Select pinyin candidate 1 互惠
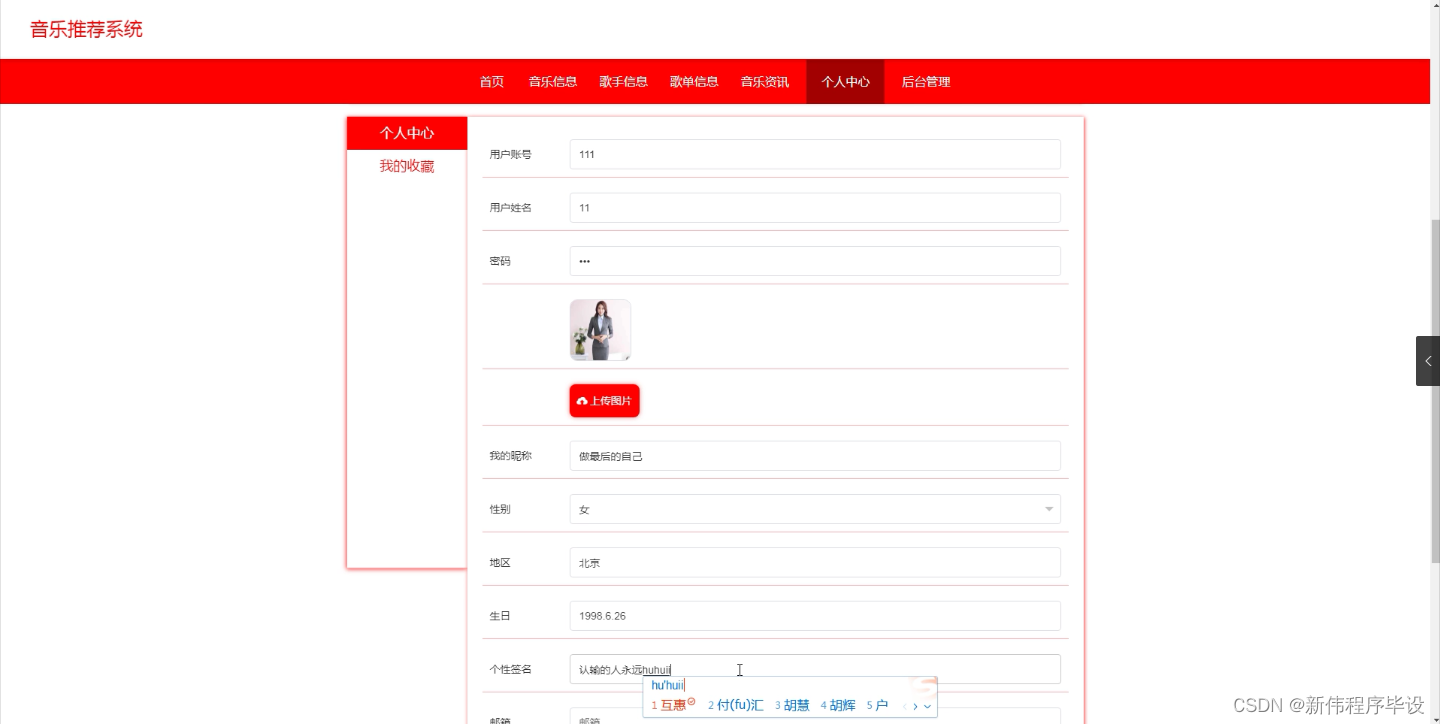 (674, 704)
